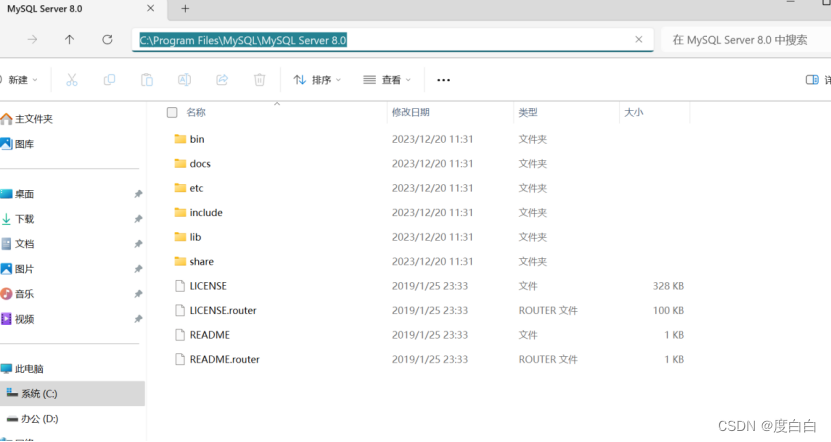Open 音乐 in the sidebar
This screenshot has width=831, height=442.
17,294
